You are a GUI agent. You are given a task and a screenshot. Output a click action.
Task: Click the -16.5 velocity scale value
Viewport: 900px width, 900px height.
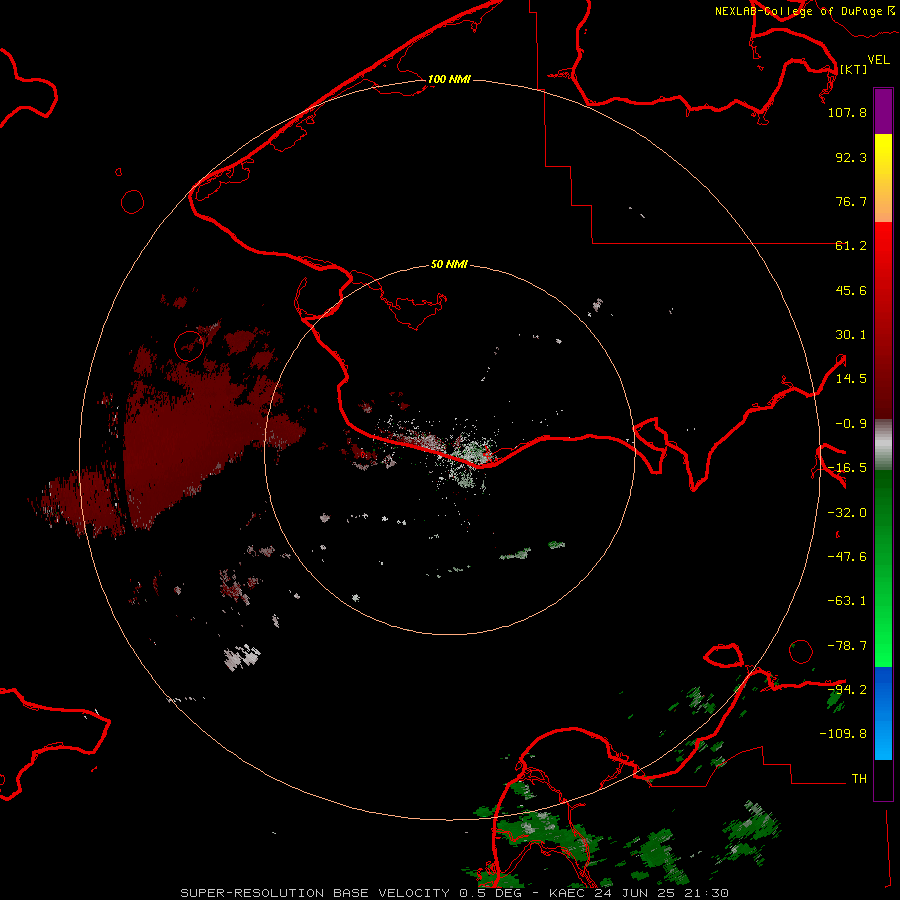tap(847, 468)
